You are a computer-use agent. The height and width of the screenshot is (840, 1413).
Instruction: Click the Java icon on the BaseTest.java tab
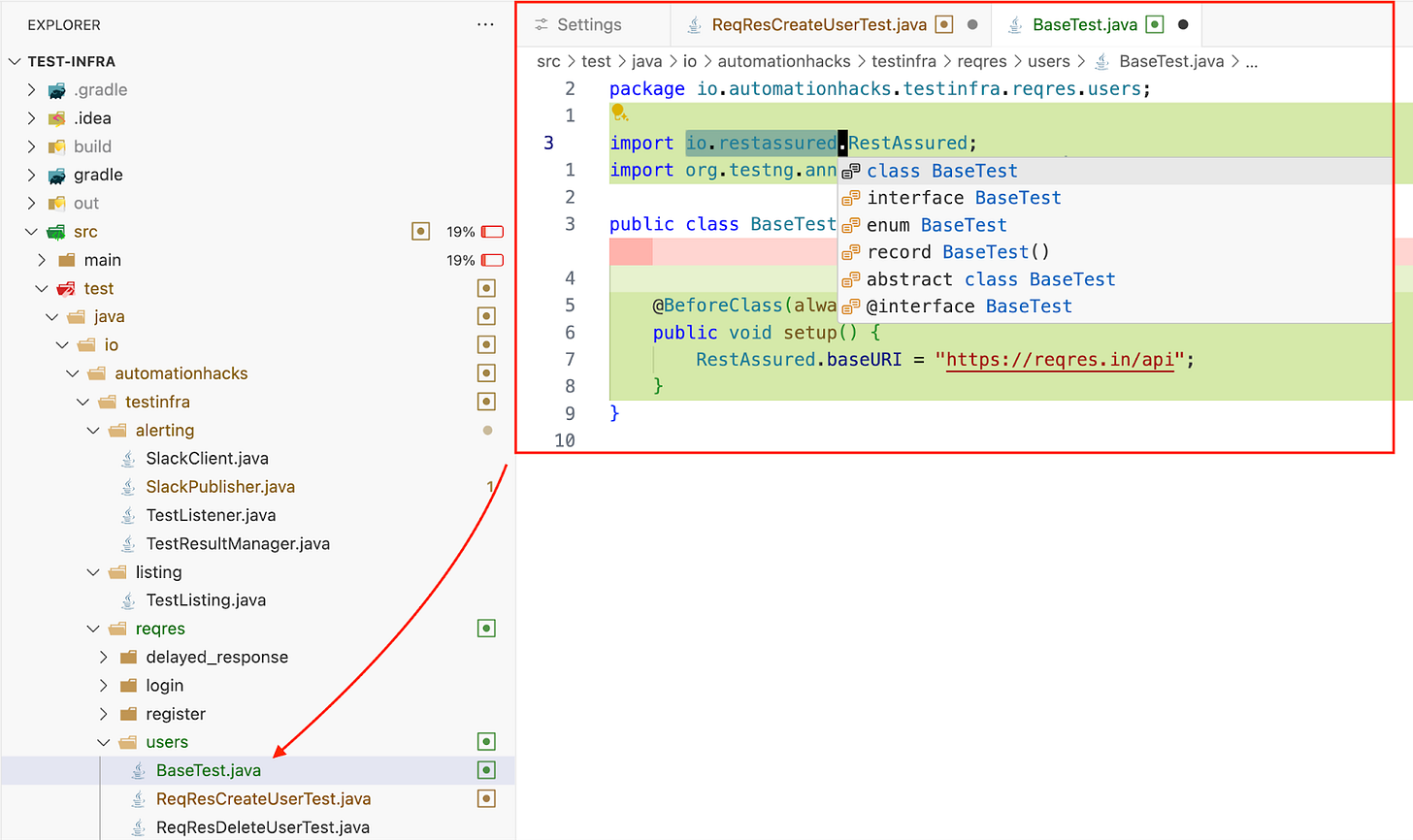(1014, 24)
